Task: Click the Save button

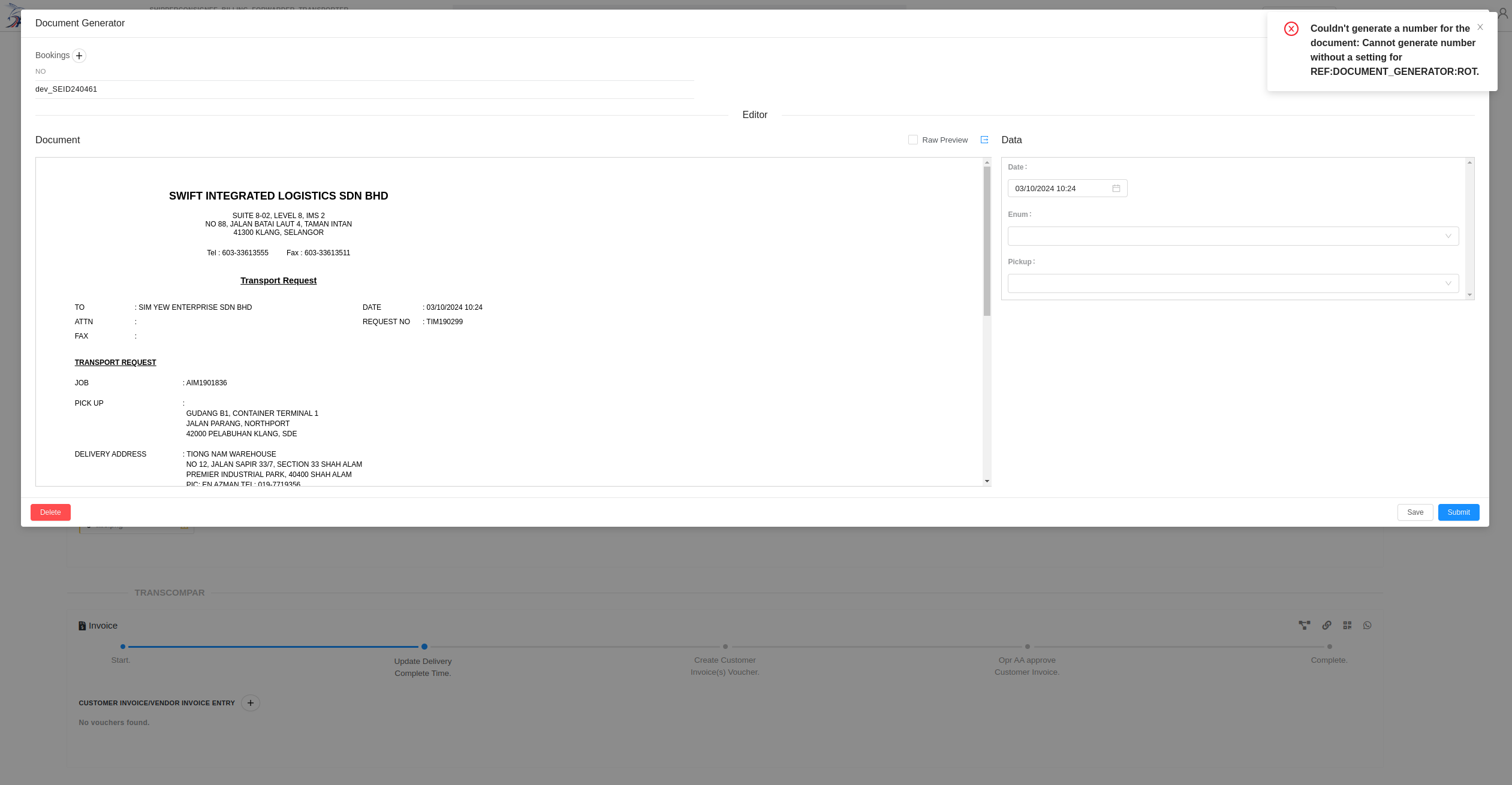Action: point(1415,512)
